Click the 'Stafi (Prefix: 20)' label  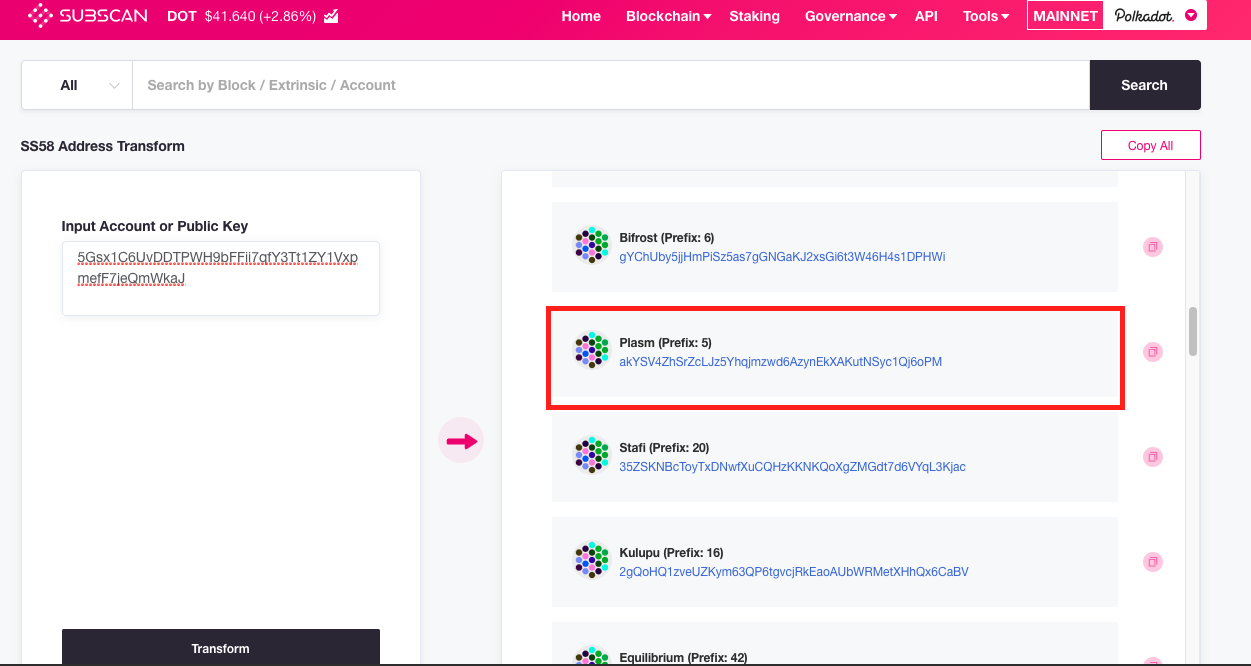664,448
